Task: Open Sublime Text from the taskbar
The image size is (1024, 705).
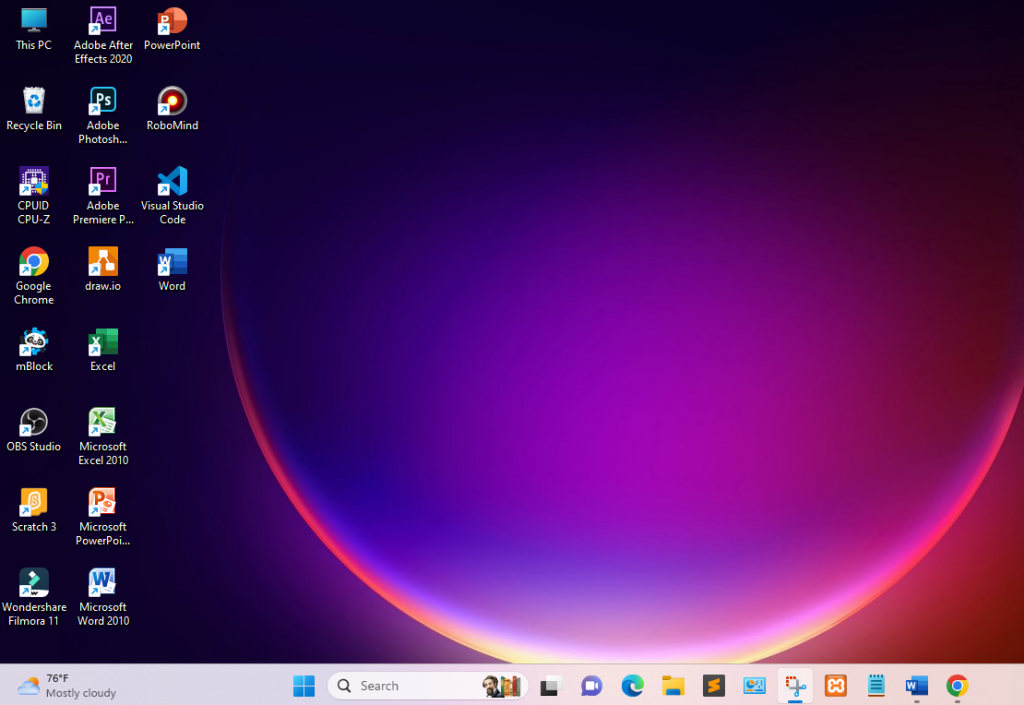Action: click(713, 686)
